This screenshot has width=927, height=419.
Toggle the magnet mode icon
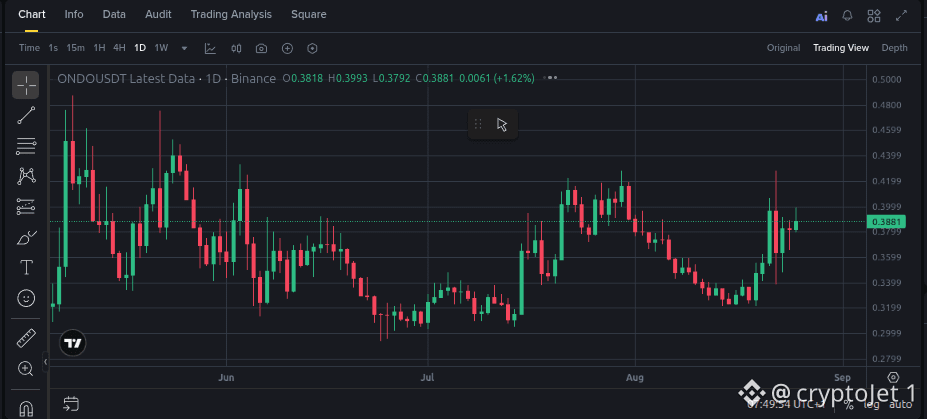pyautogui.click(x=26, y=408)
